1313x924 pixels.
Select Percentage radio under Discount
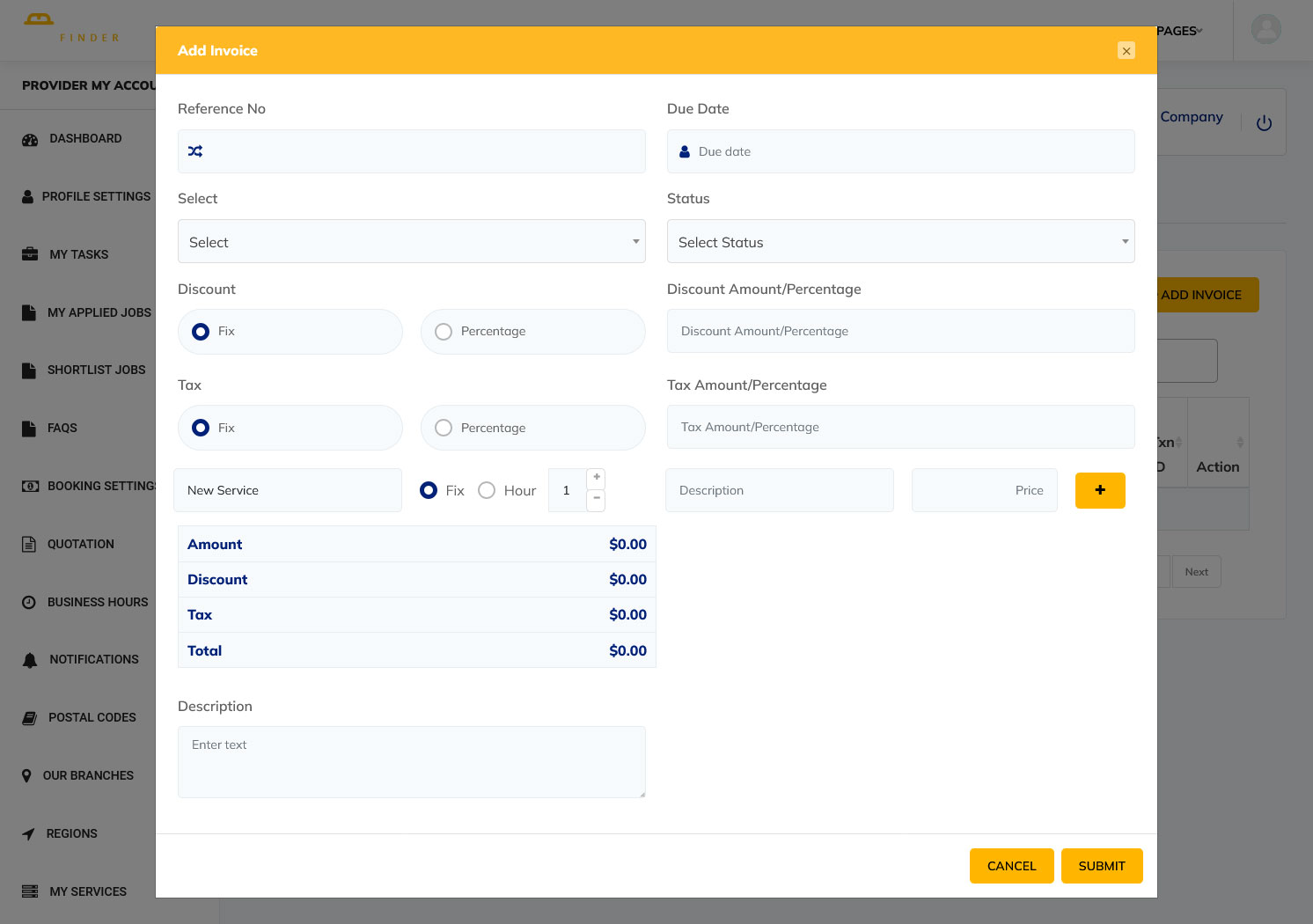click(444, 332)
